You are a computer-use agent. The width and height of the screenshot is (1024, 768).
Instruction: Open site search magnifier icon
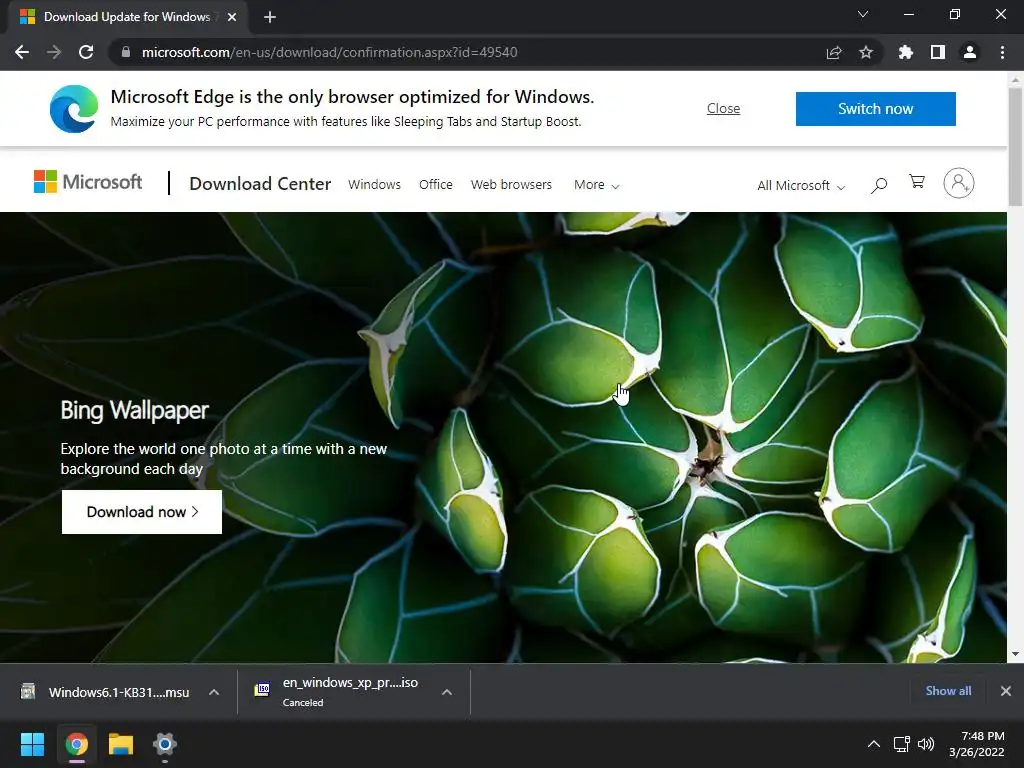click(x=879, y=185)
